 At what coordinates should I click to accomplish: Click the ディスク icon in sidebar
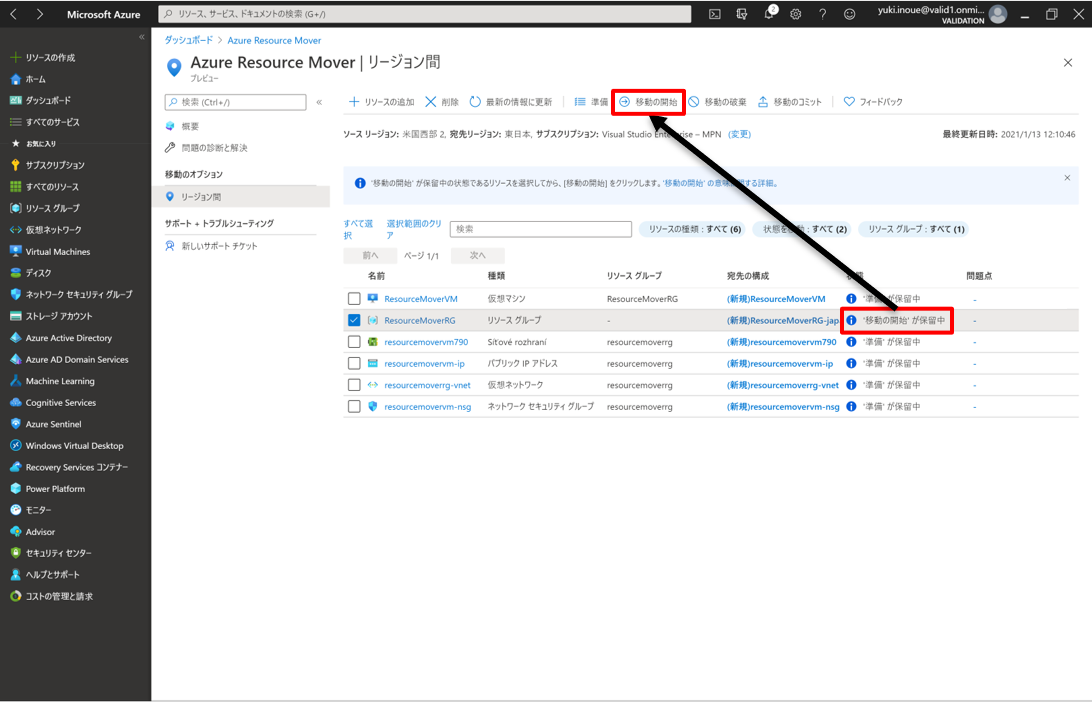tap(15, 273)
